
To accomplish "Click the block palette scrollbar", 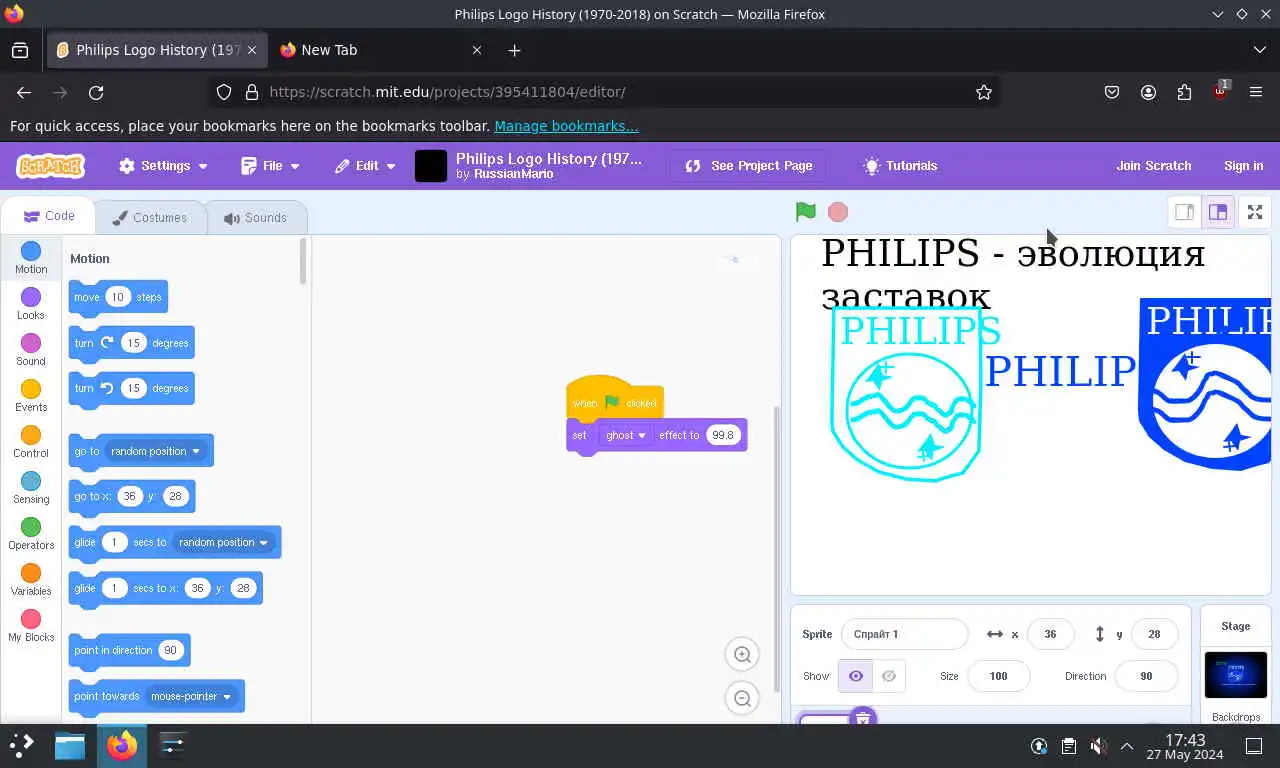I will click(303, 261).
